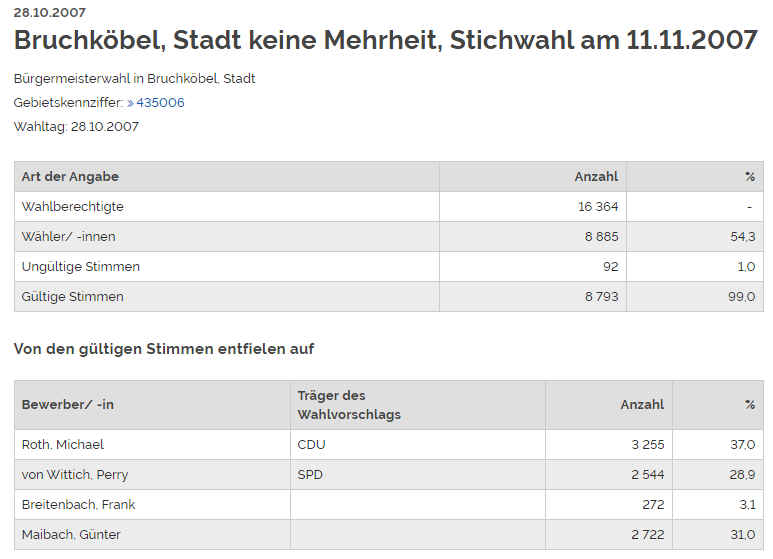Screen dimensions: 773x559
Task: Click the SPD party cell
Action: click(x=310, y=475)
